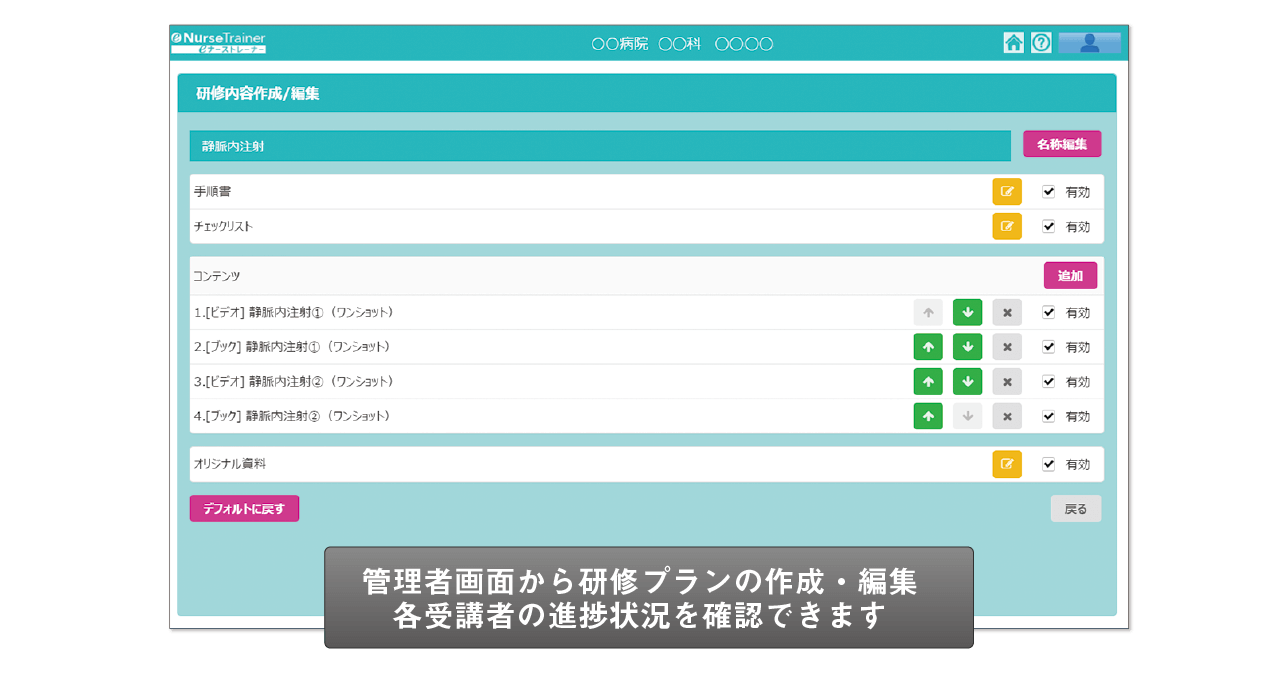Move item 1 video down
This screenshot has width=1280, height=673.
[967, 312]
